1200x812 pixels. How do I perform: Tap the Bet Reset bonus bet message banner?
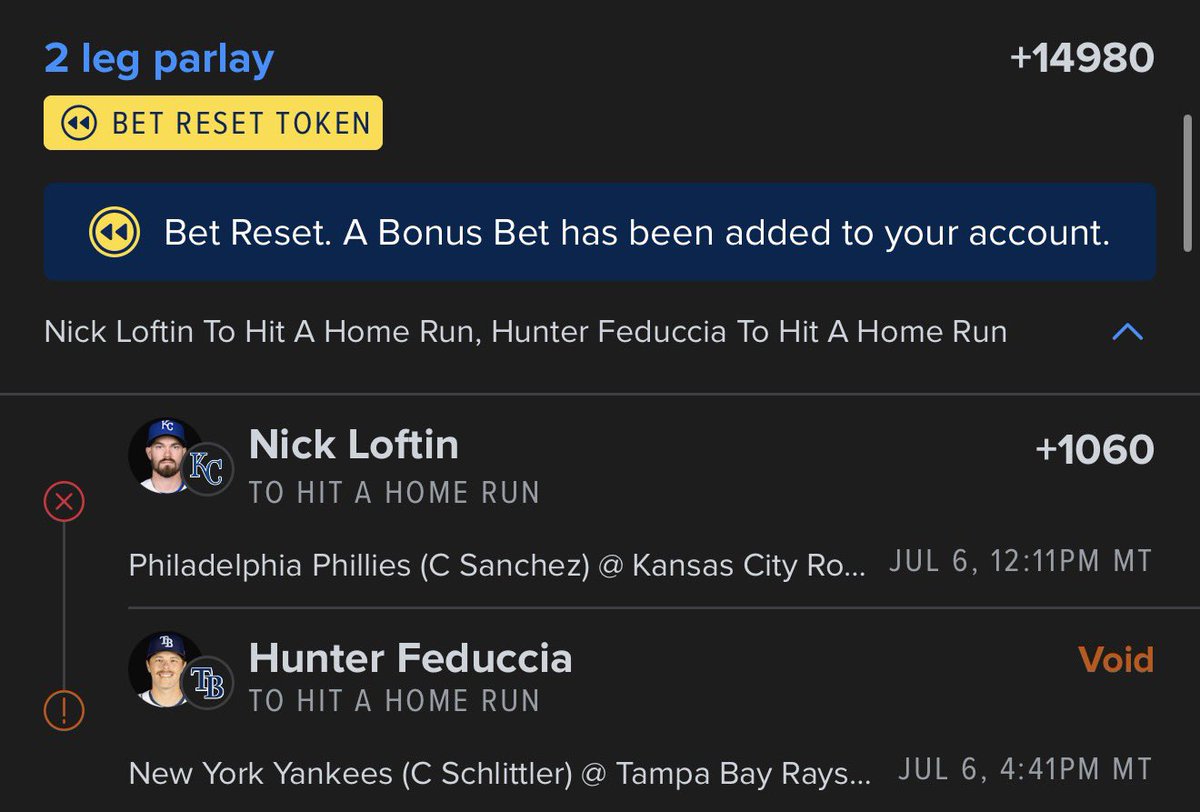(600, 232)
